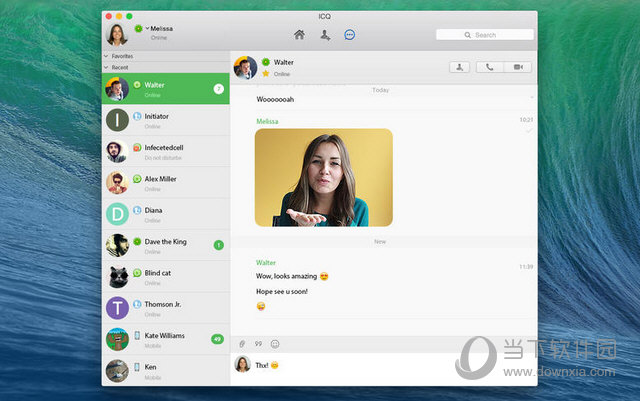Screen dimensions: 640x401
Task: Open the emoji smiley picker
Action: coord(275,344)
